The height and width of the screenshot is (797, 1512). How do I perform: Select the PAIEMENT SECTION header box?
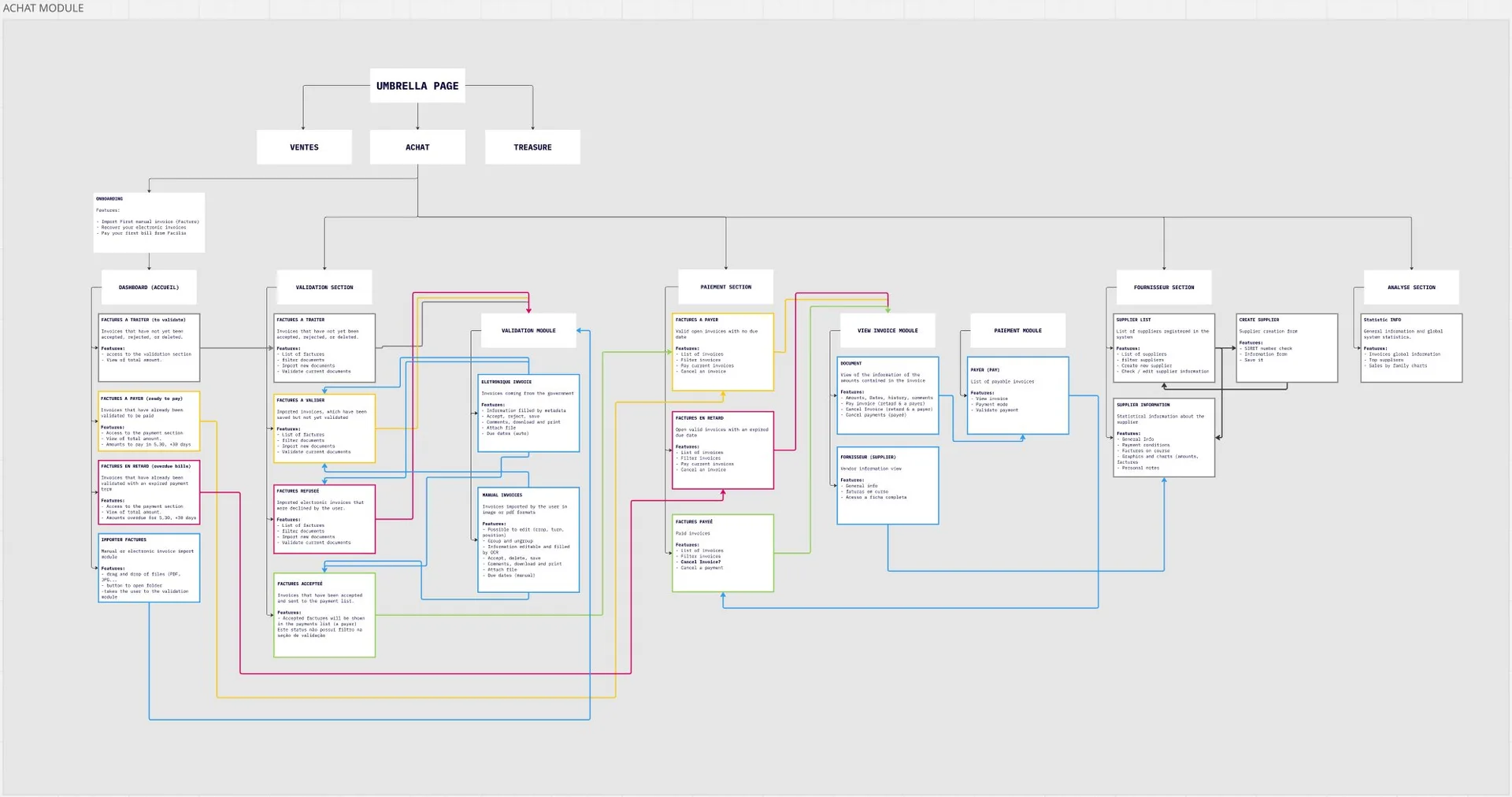click(x=726, y=287)
